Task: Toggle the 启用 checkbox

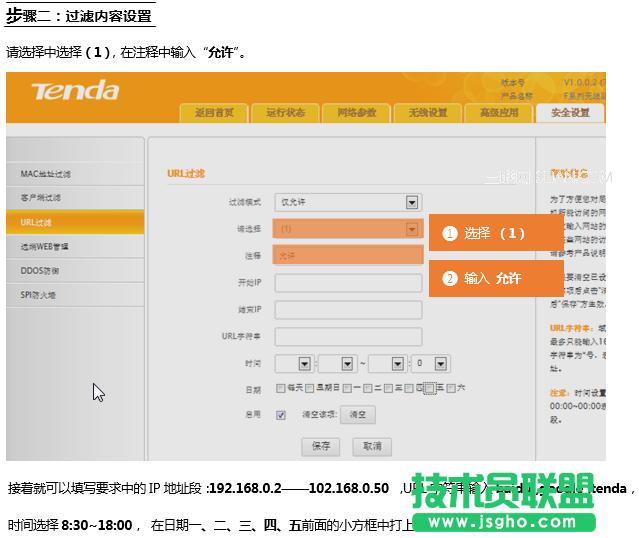Action: pyautogui.click(x=281, y=414)
